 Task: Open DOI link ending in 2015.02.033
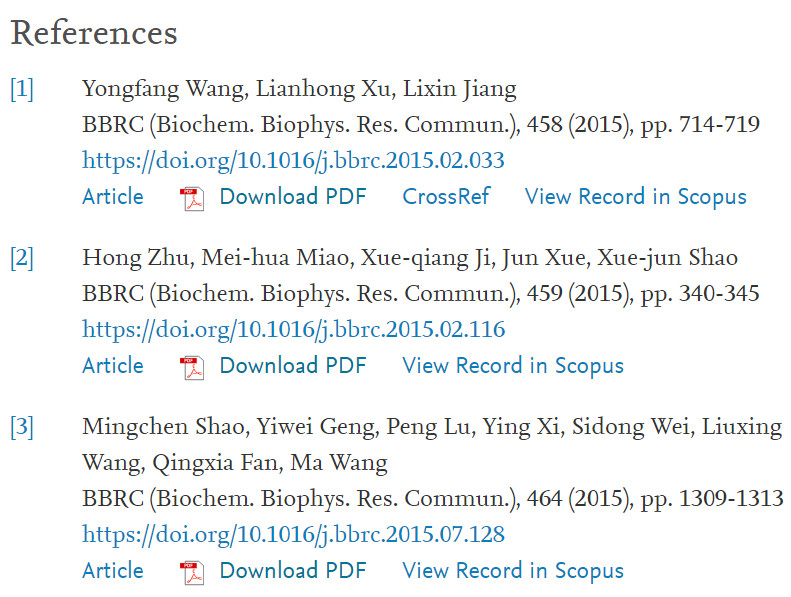pos(293,160)
